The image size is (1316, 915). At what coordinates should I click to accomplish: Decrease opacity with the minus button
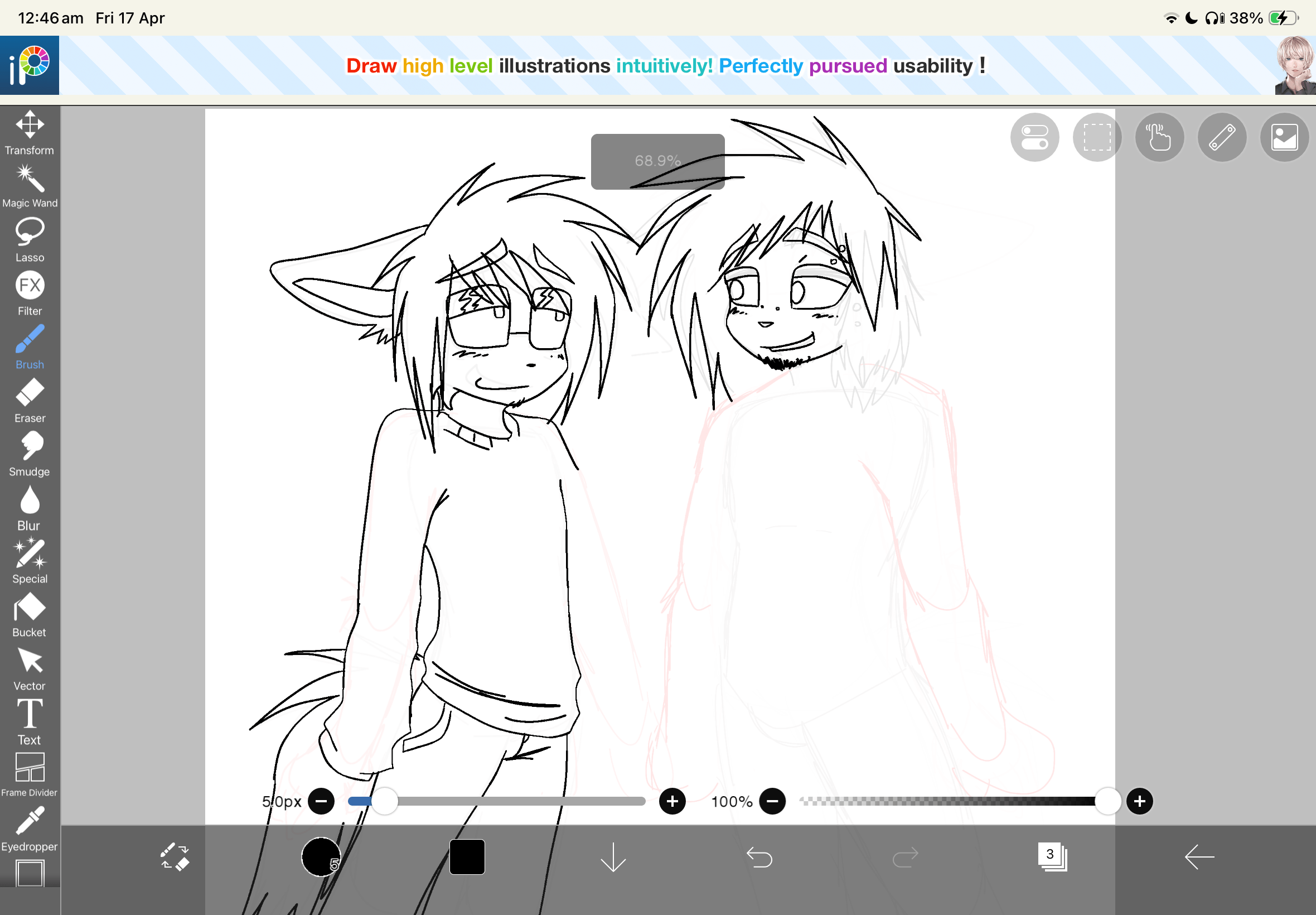[772, 801]
